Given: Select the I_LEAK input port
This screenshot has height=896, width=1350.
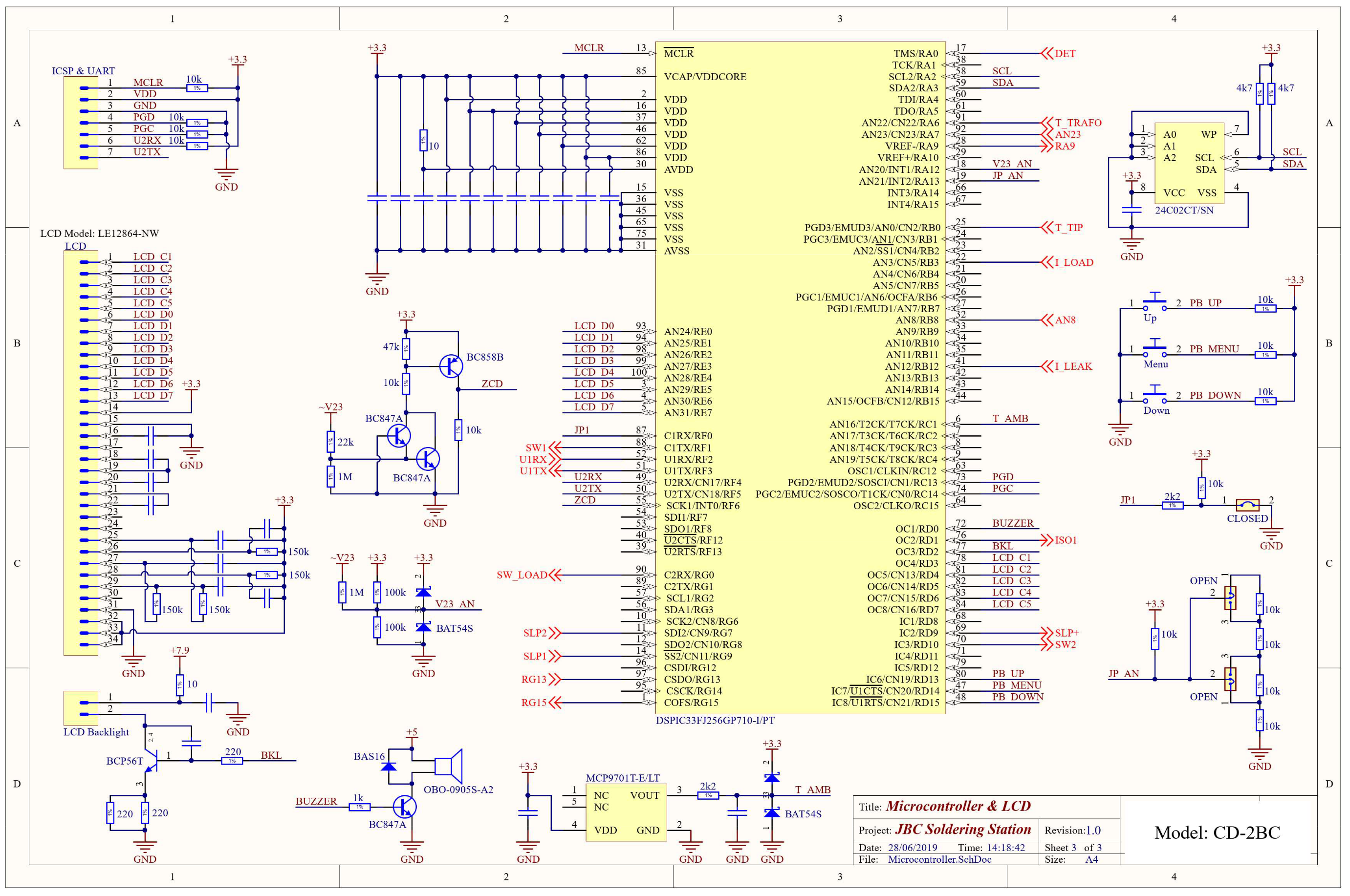Looking at the screenshot, I should tap(1067, 366).
